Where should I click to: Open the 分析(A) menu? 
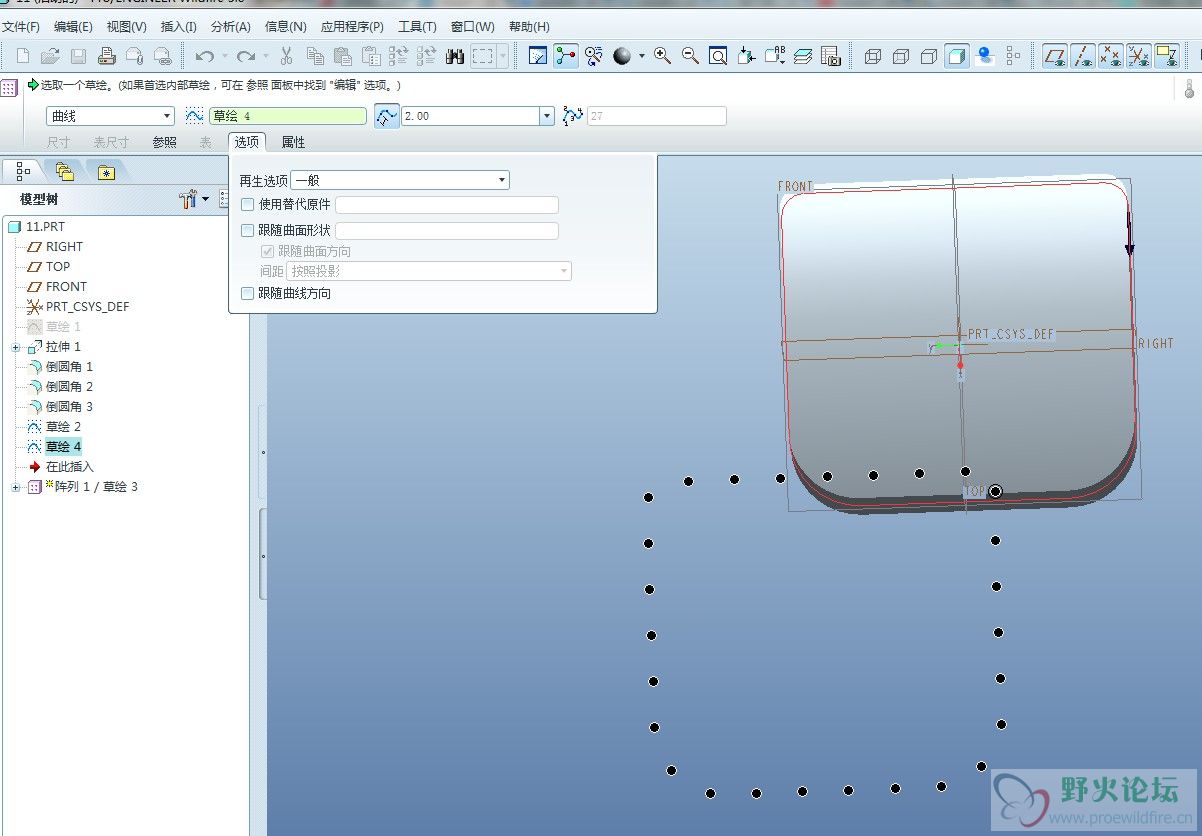click(231, 27)
